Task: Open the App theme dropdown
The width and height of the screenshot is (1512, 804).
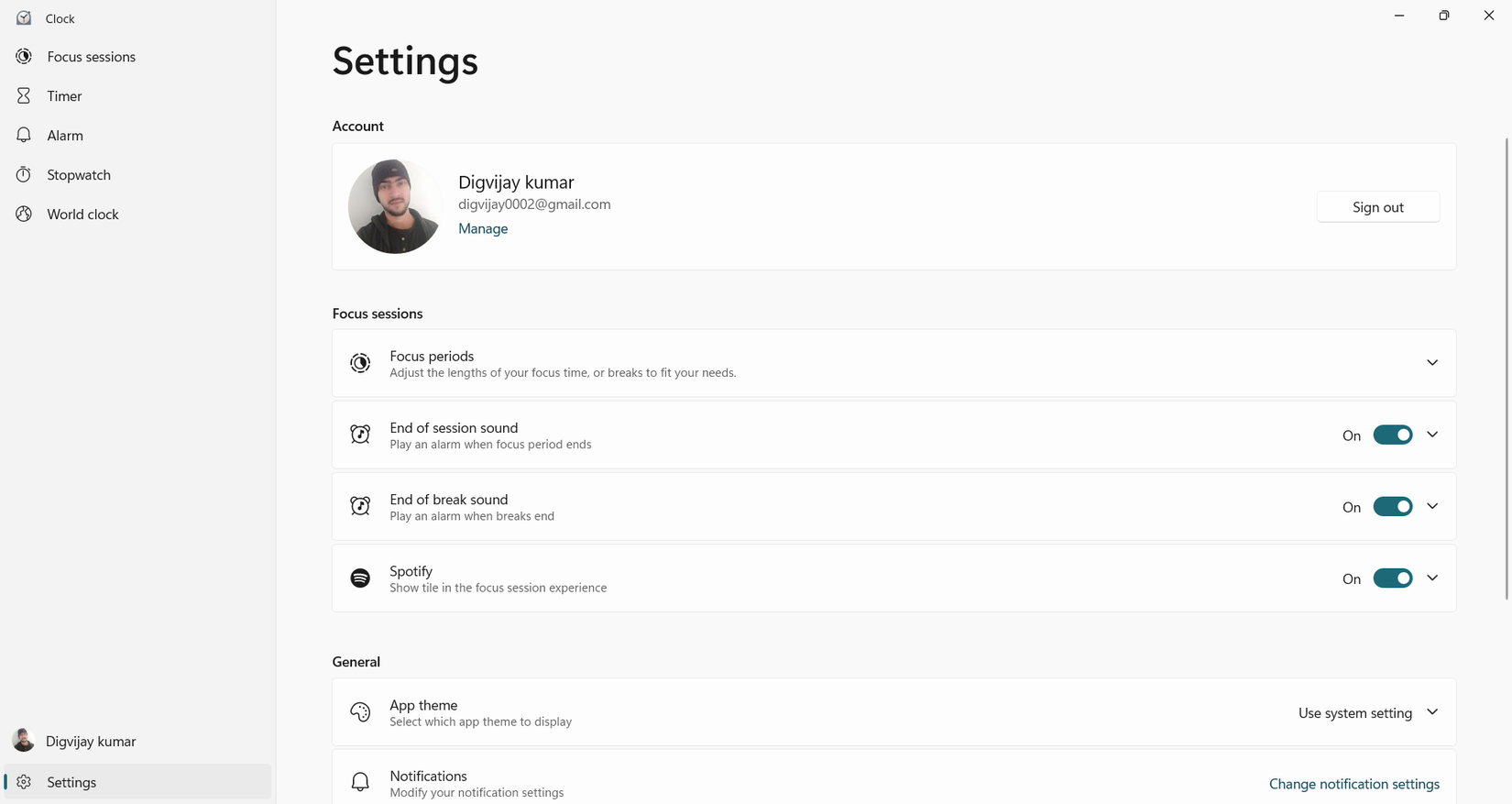Action: (x=1367, y=713)
